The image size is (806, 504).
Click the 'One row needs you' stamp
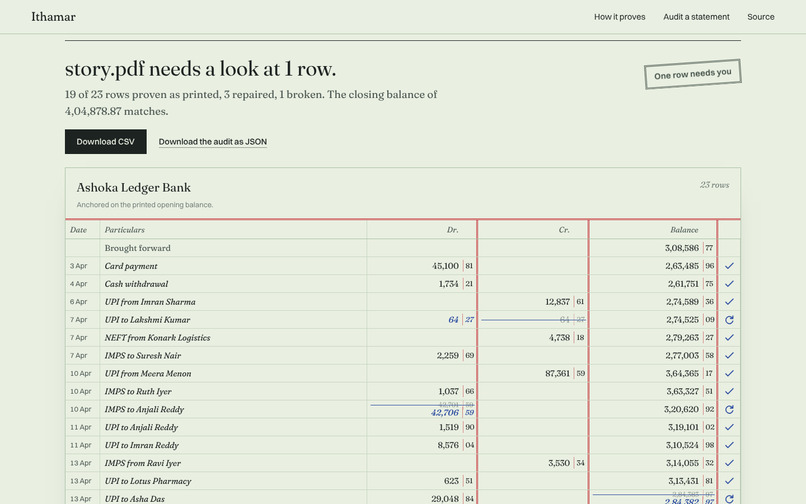(x=692, y=74)
